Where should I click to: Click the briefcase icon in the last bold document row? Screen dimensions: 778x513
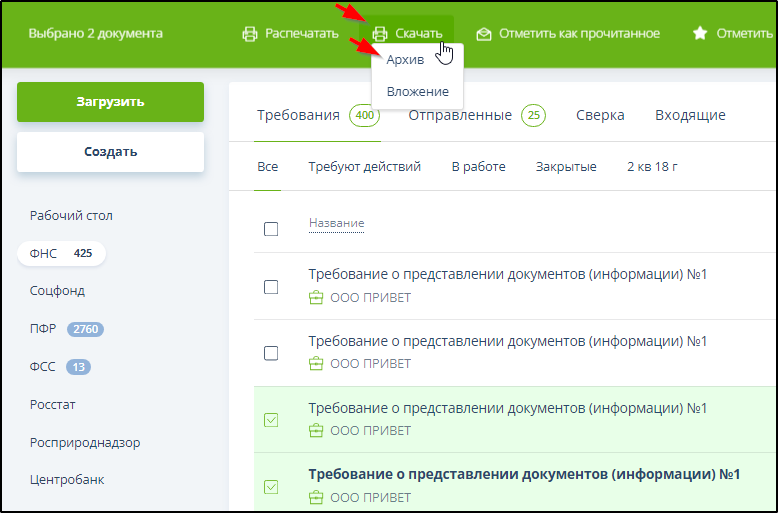[316, 497]
